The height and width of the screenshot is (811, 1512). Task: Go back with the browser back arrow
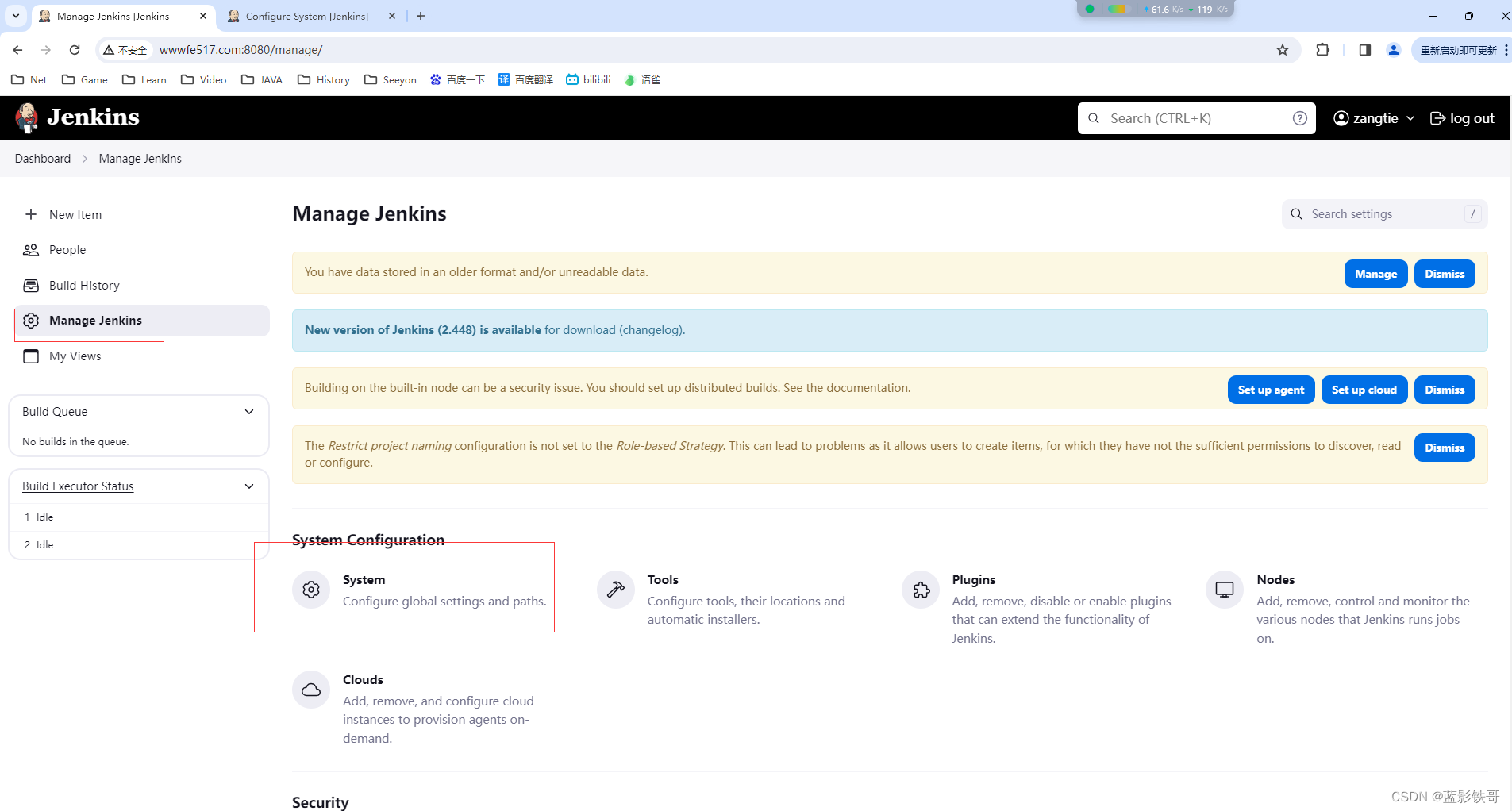tap(17, 50)
